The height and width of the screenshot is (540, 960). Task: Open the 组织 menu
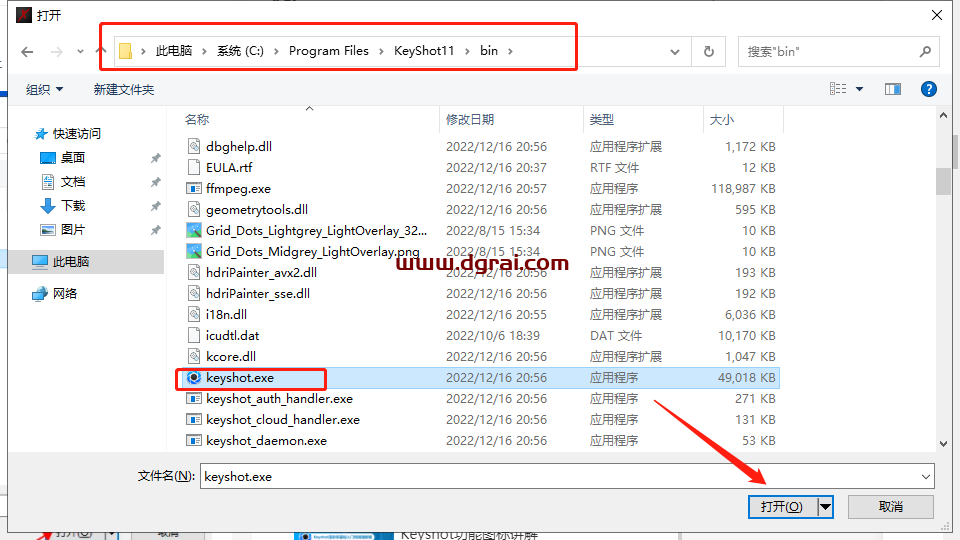pyautogui.click(x=44, y=89)
